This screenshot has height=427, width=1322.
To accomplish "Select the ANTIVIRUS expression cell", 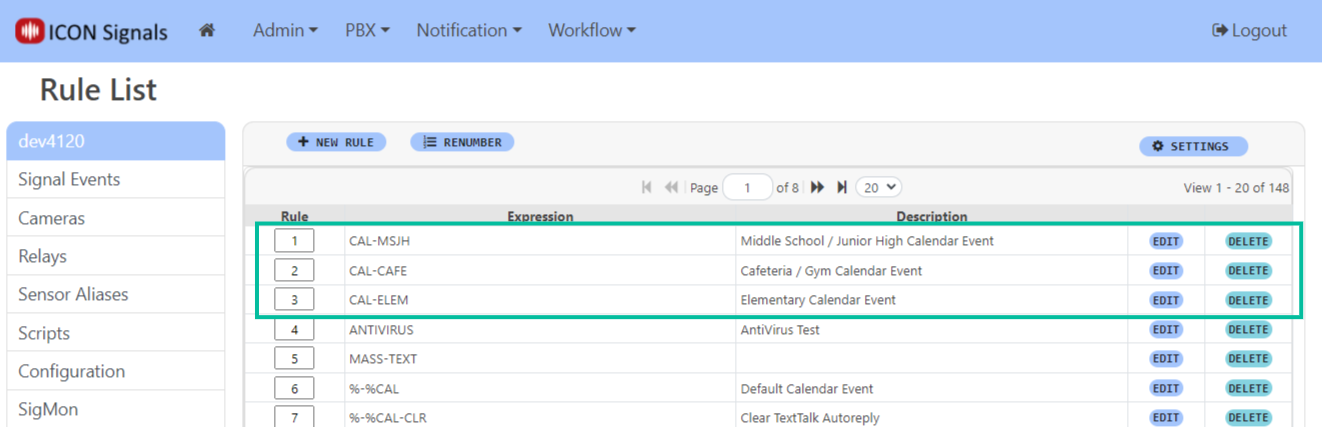I will [540, 329].
